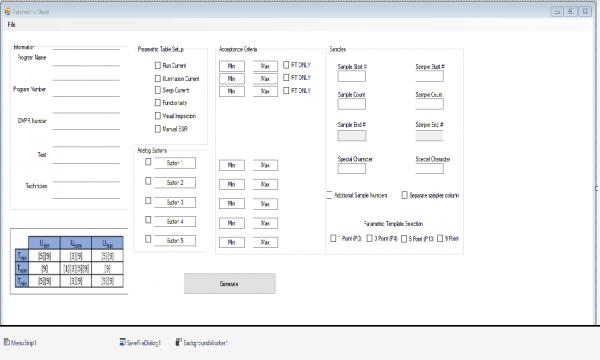Tick the checkbox beside Button 3

tap(148, 200)
